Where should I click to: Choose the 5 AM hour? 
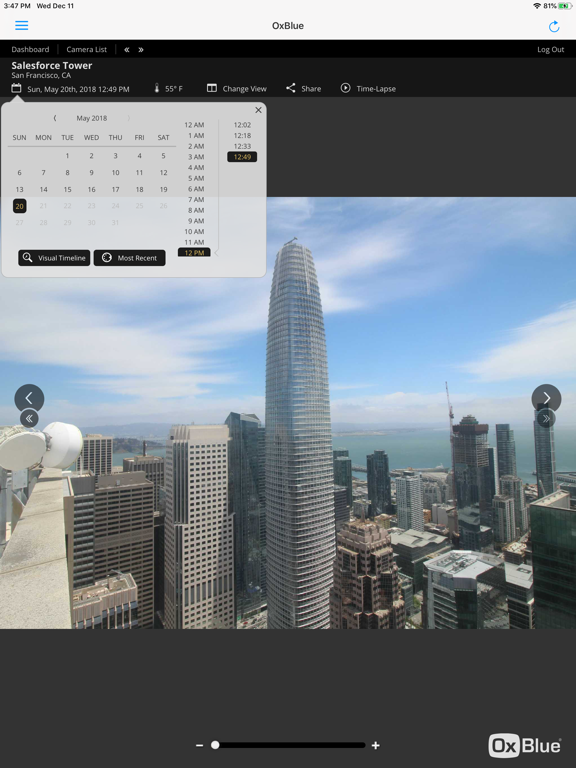[x=196, y=178]
